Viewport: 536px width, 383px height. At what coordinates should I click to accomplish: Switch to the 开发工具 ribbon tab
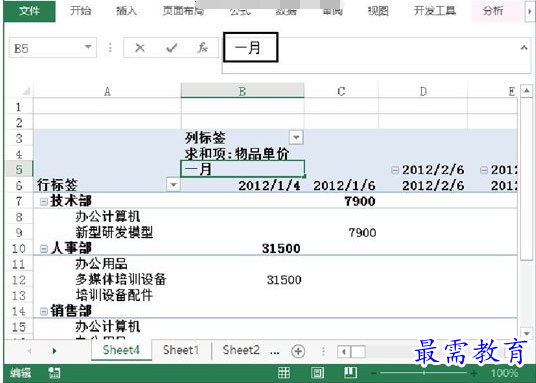coord(435,11)
